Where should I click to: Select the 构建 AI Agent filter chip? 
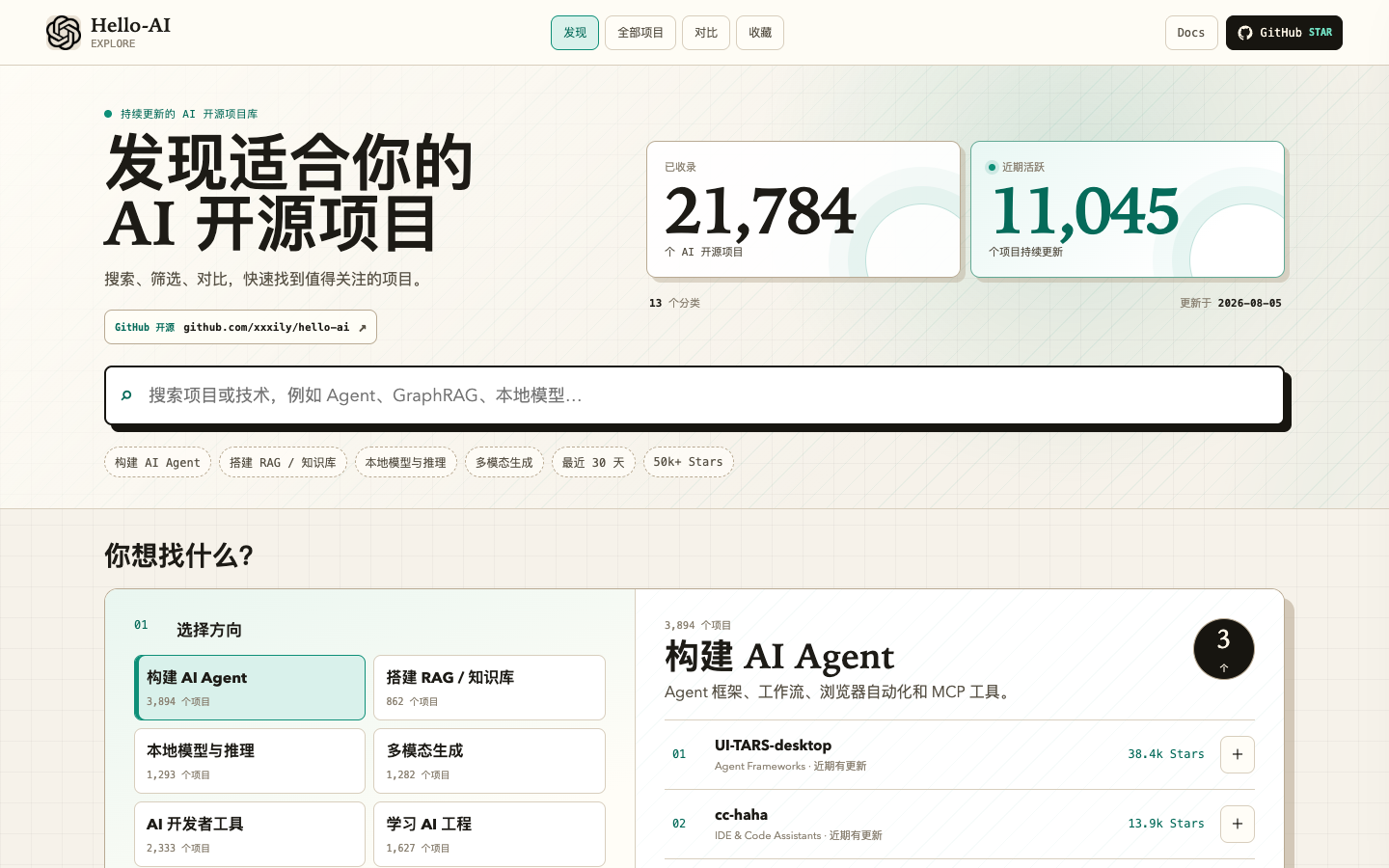tap(157, 462)
